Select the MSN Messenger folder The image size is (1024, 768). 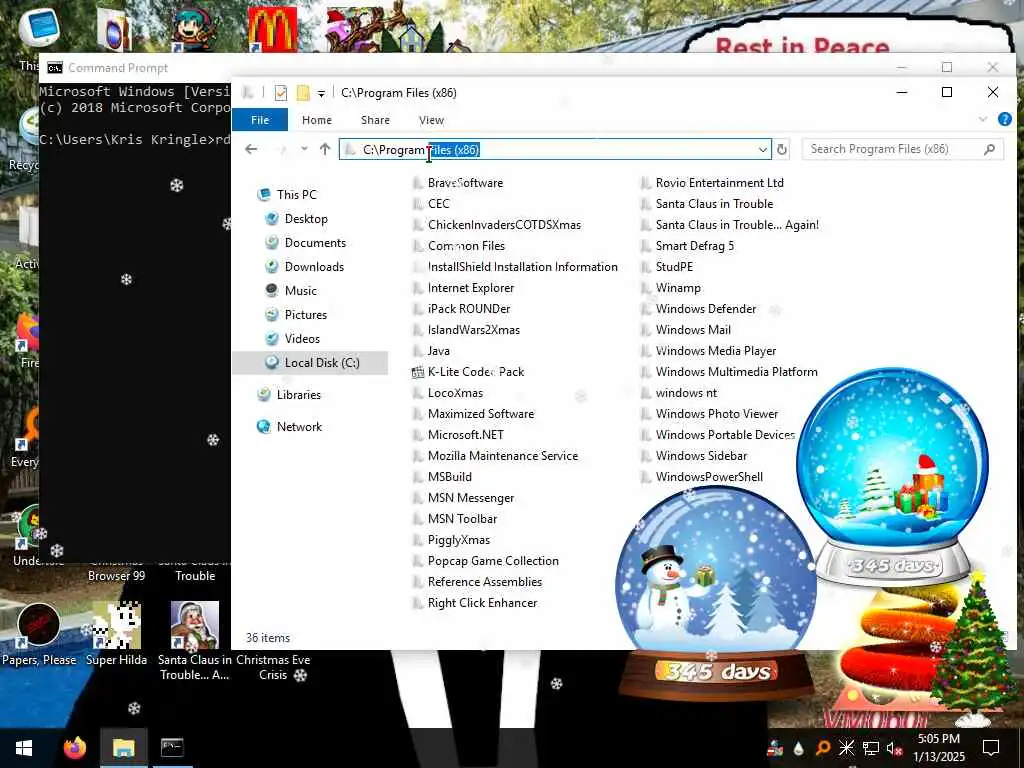coord(471,498)
